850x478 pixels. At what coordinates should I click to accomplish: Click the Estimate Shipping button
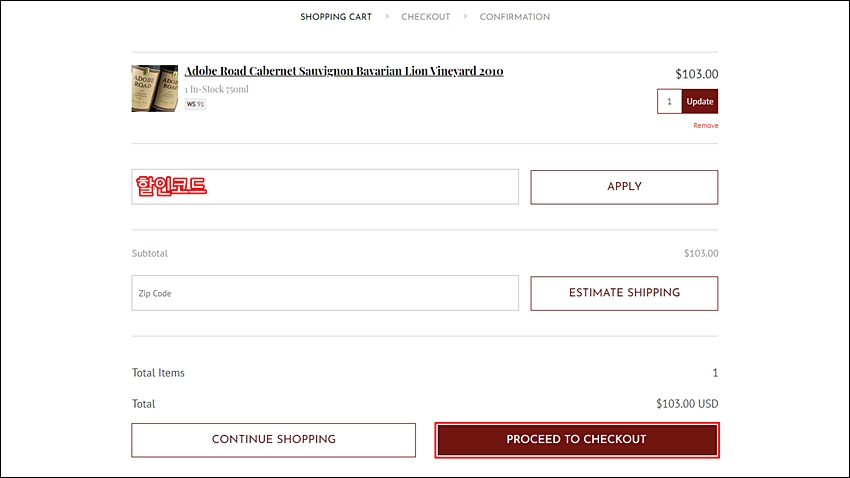point(624,293)
